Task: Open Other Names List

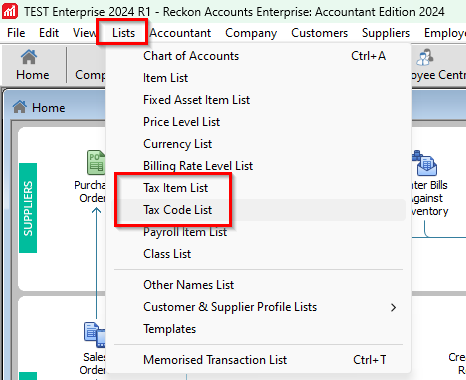Action: [x=259, y=285]
